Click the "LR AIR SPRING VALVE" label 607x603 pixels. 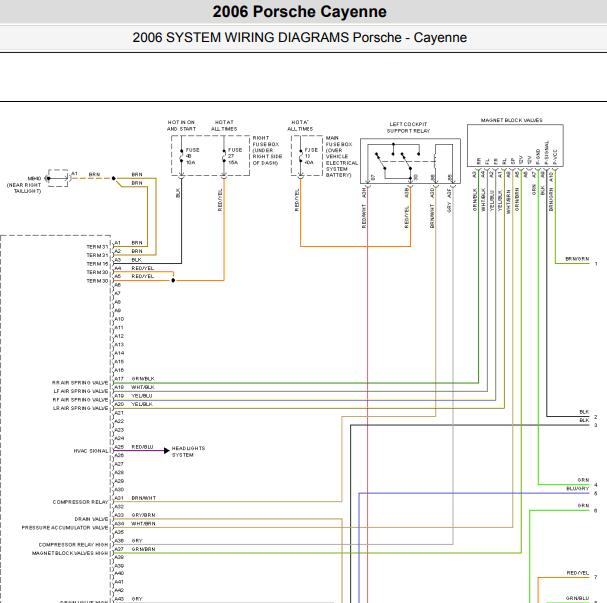pos(81,408)
